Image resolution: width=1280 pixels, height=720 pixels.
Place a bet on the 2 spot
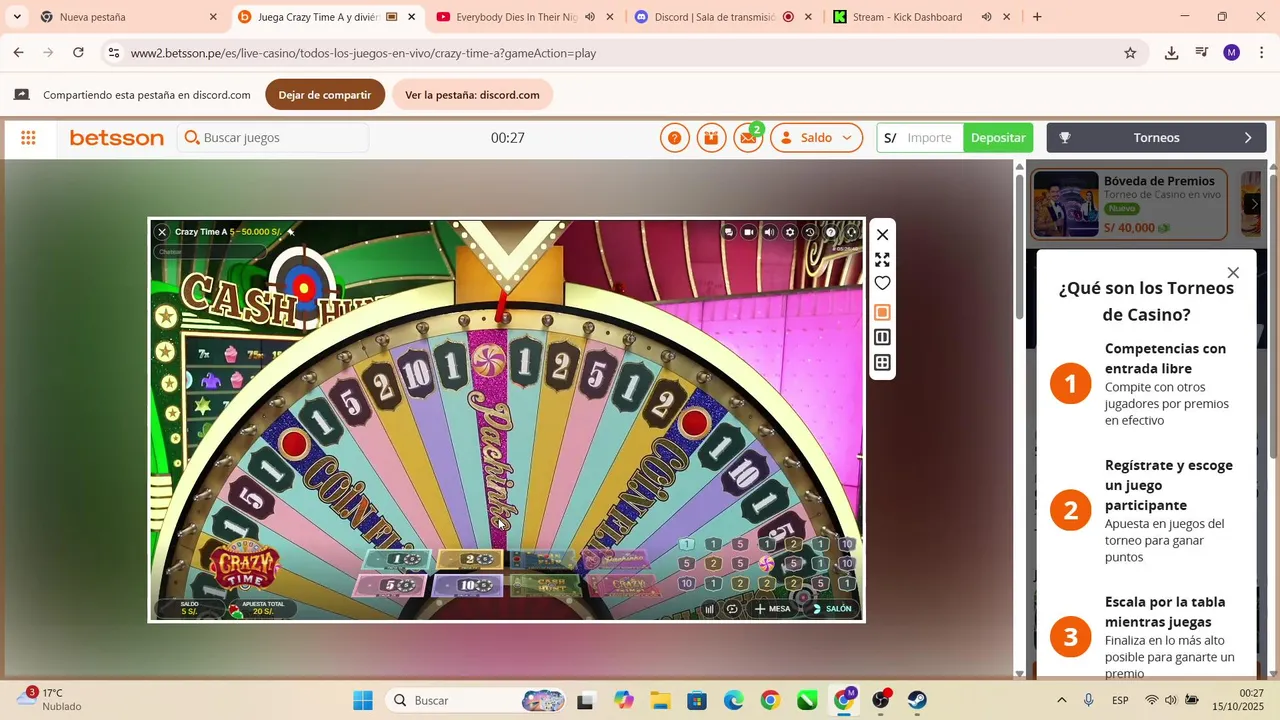click(472, 560)
